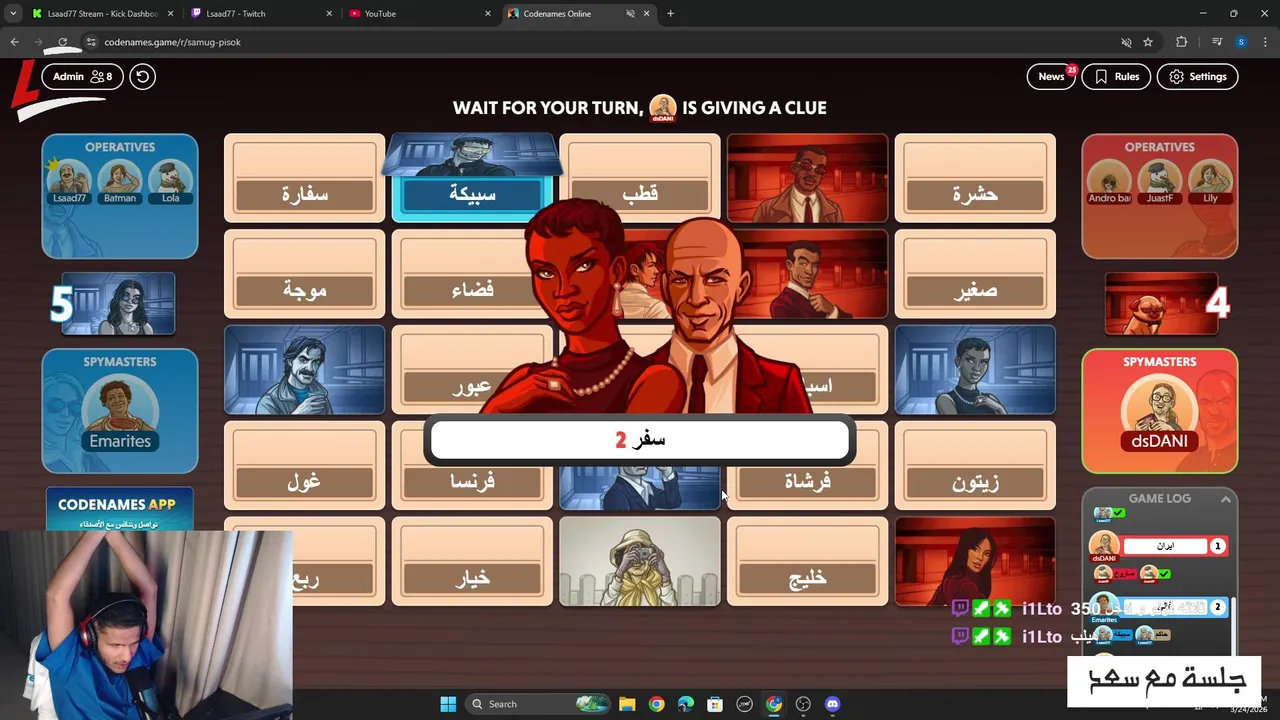Select the word card خليج

[807, 562]
